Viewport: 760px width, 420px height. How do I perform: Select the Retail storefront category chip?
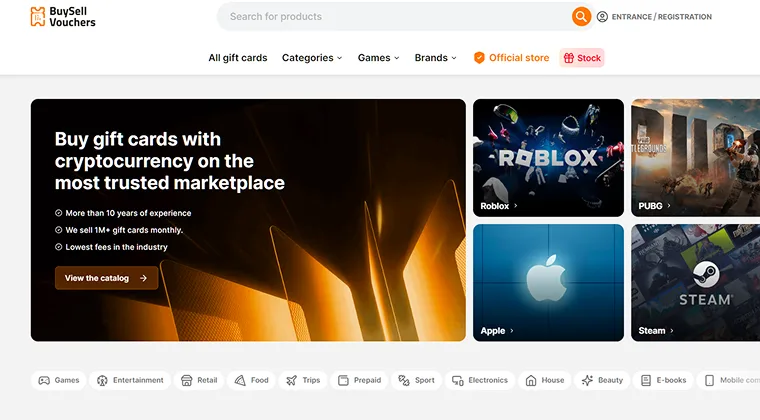(x=197, y=380)
